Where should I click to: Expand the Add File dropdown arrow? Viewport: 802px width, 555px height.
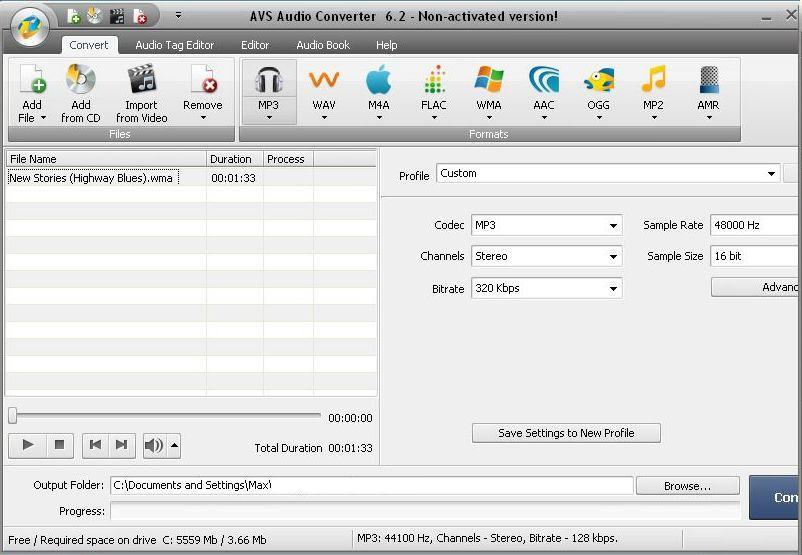[43, 118]
